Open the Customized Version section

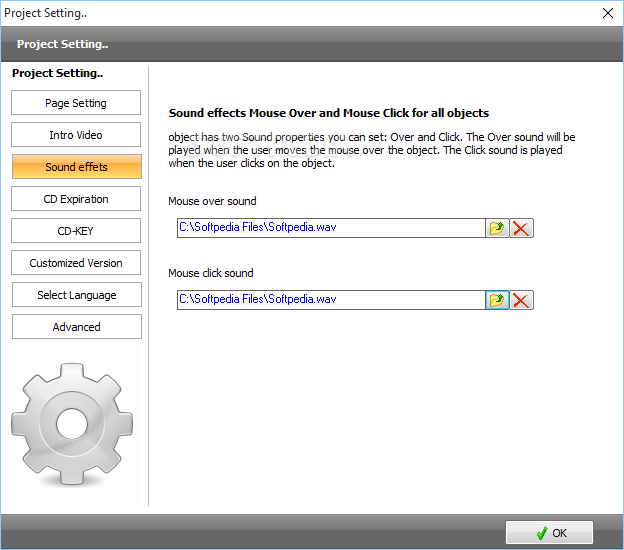76,263
